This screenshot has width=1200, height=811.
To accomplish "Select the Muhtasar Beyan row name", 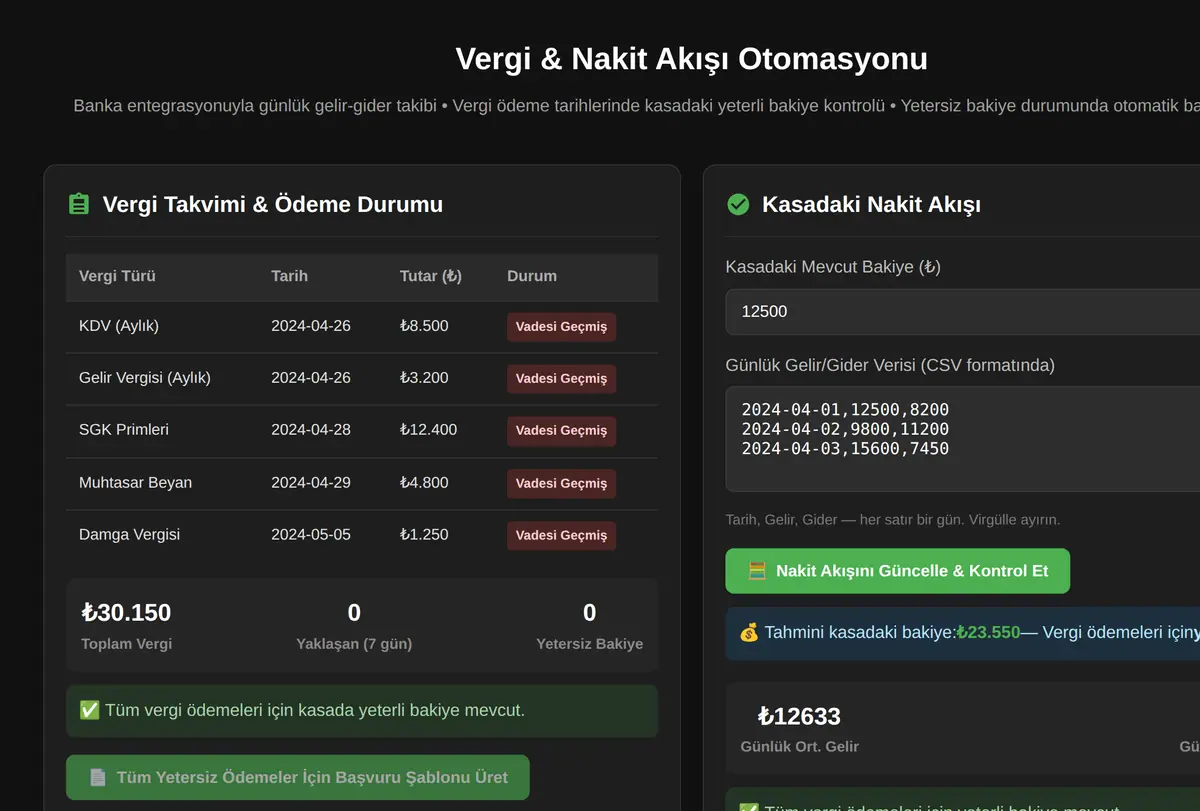I will (x=135, y=483).
